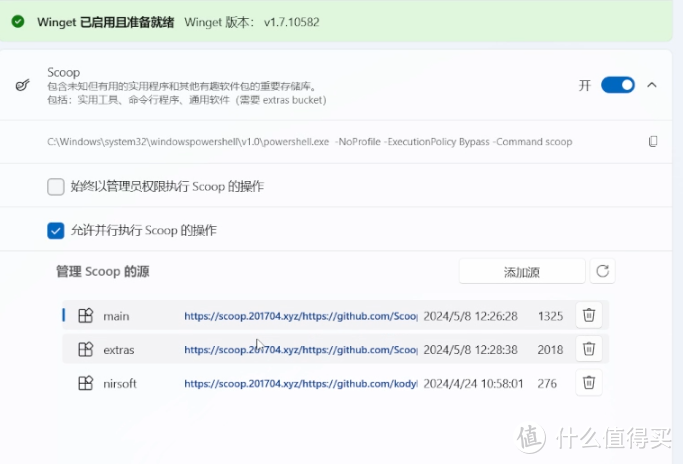
Task: Open the main bucket URL link
Action: 301,316
